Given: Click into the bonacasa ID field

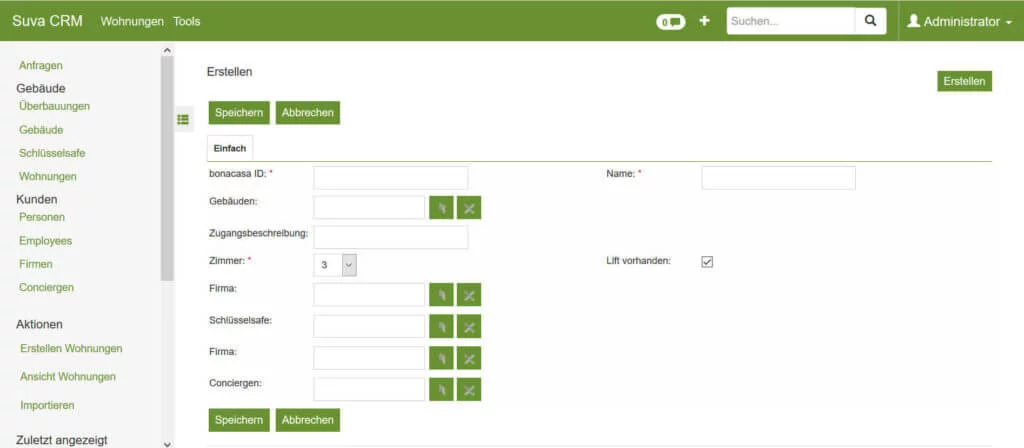Looking at the screenshot, I should 390,178.
